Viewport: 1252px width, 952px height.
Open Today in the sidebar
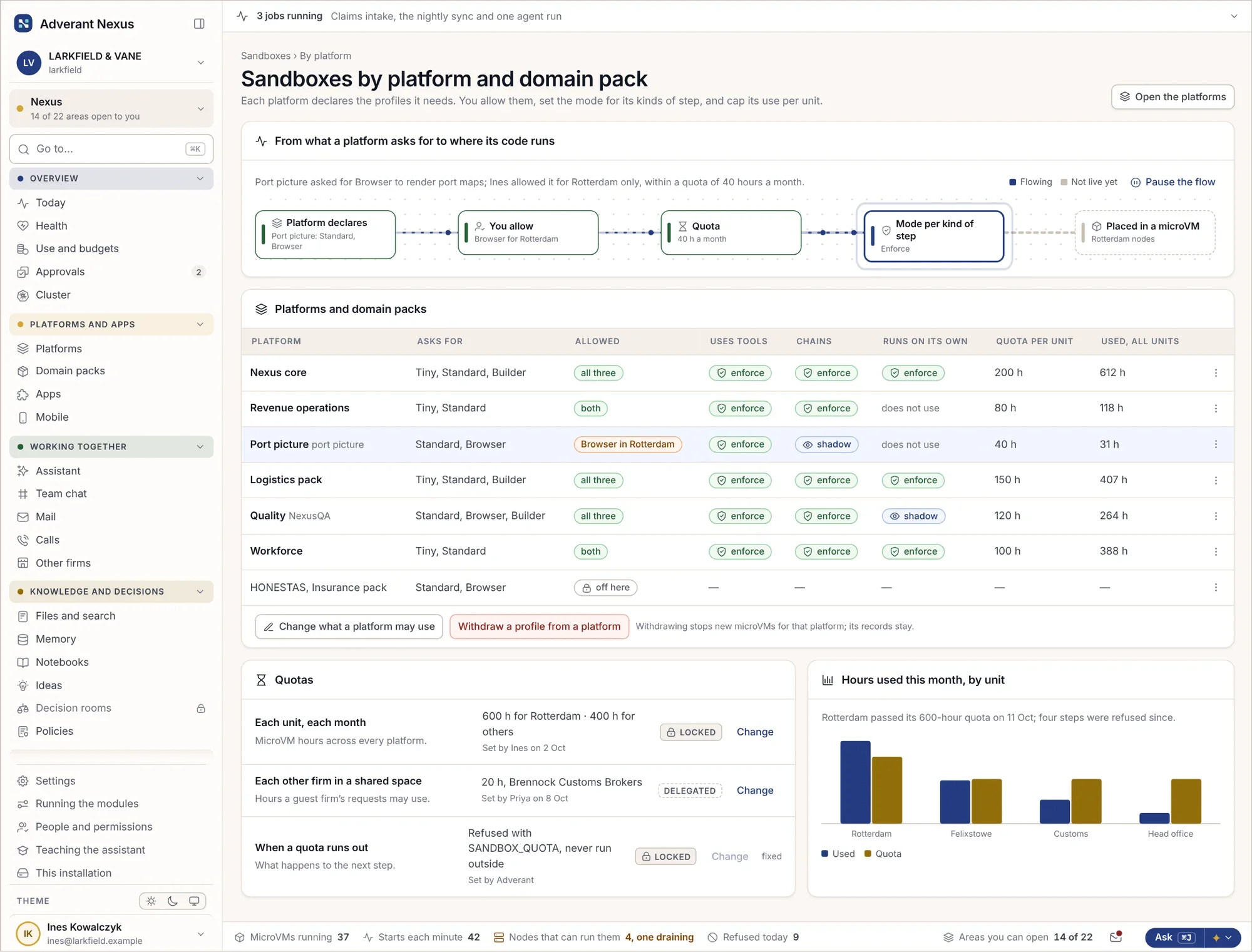click(111, 203)
